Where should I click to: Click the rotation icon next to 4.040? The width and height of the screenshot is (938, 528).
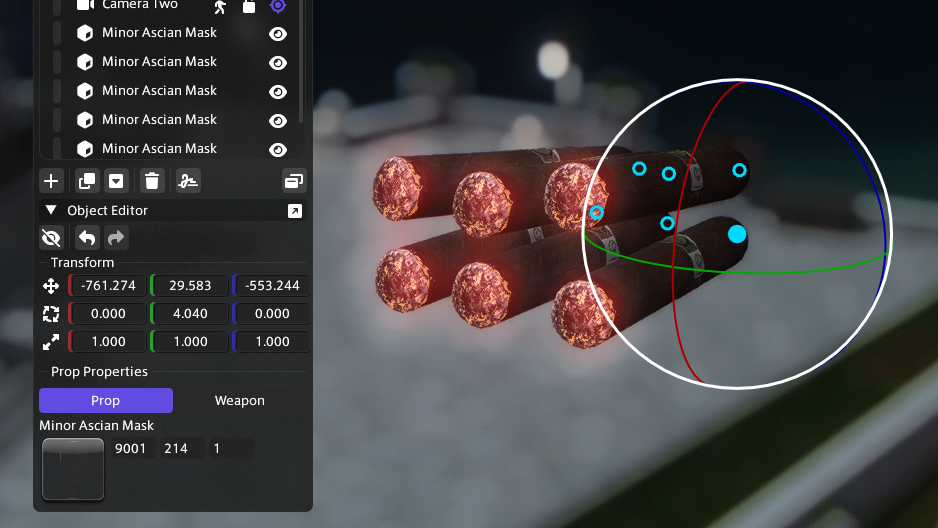point(51,313)
